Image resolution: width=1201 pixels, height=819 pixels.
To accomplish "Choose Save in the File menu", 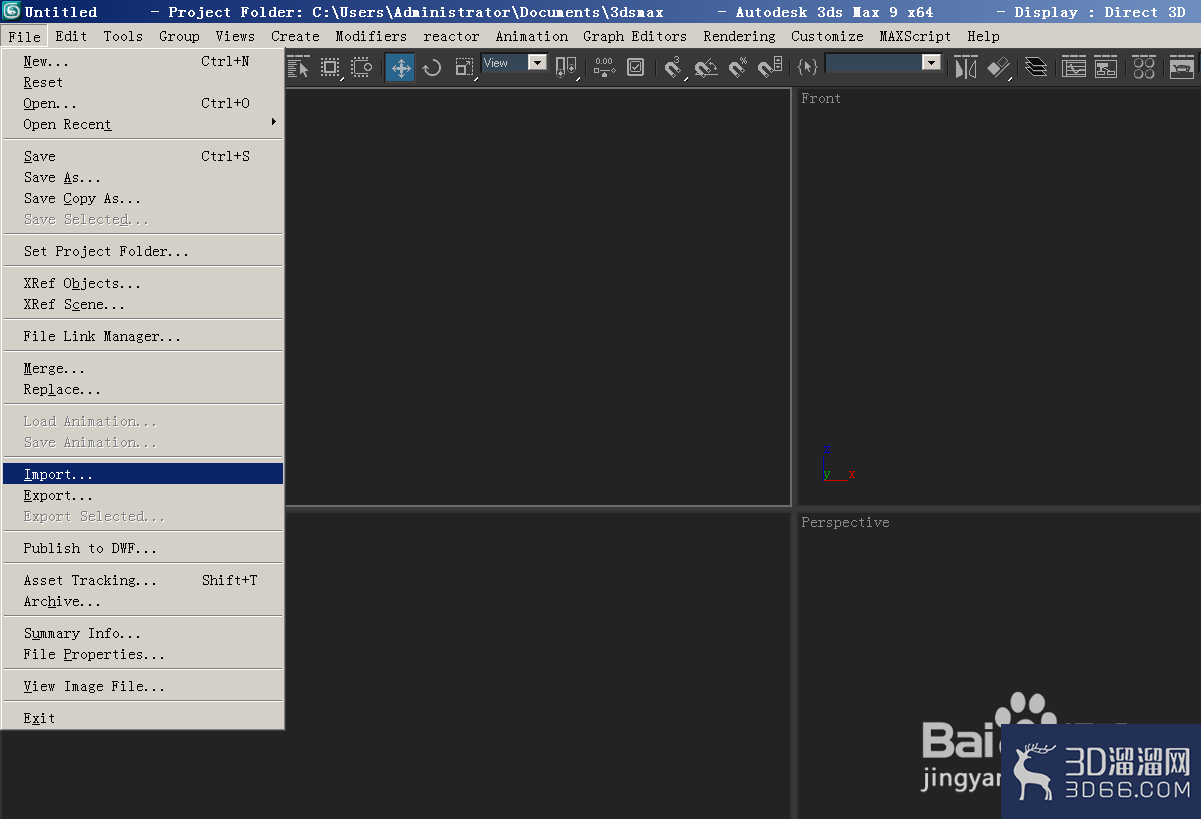I will [x=142, y=156].
